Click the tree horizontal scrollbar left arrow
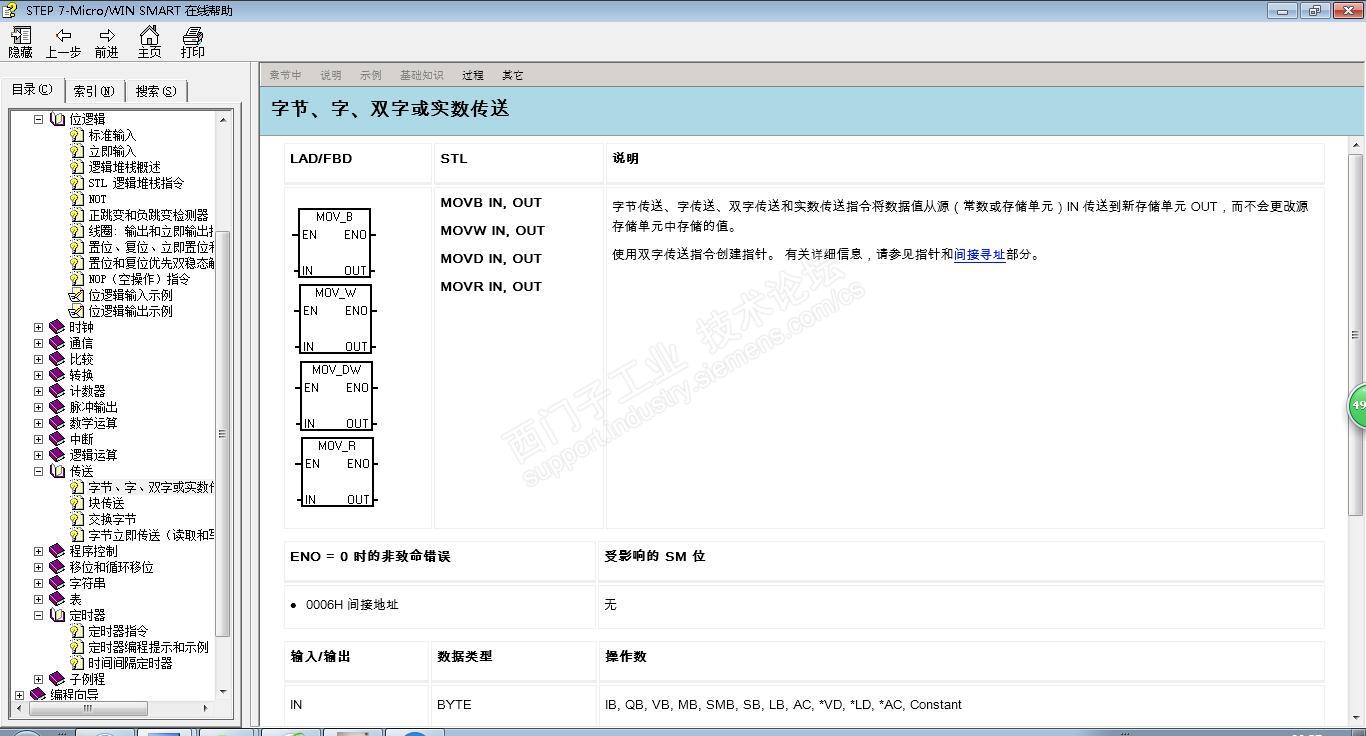The image size is (1366, 736). click(x=19, y=708)
